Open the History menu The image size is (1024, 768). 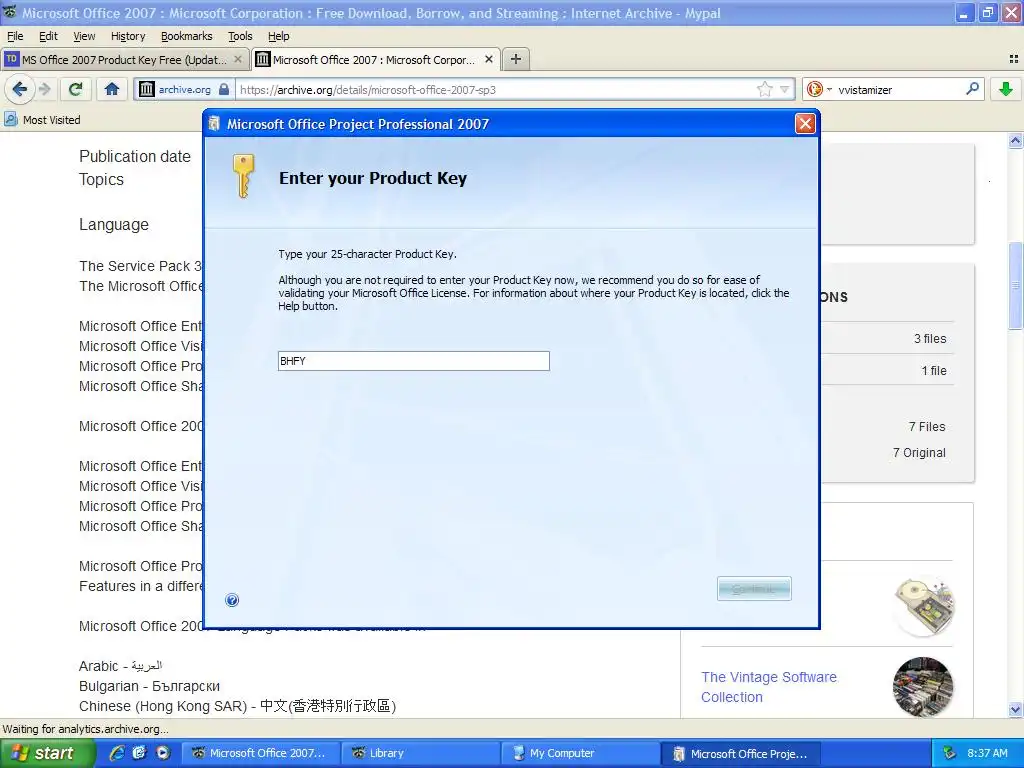(128, 36)
